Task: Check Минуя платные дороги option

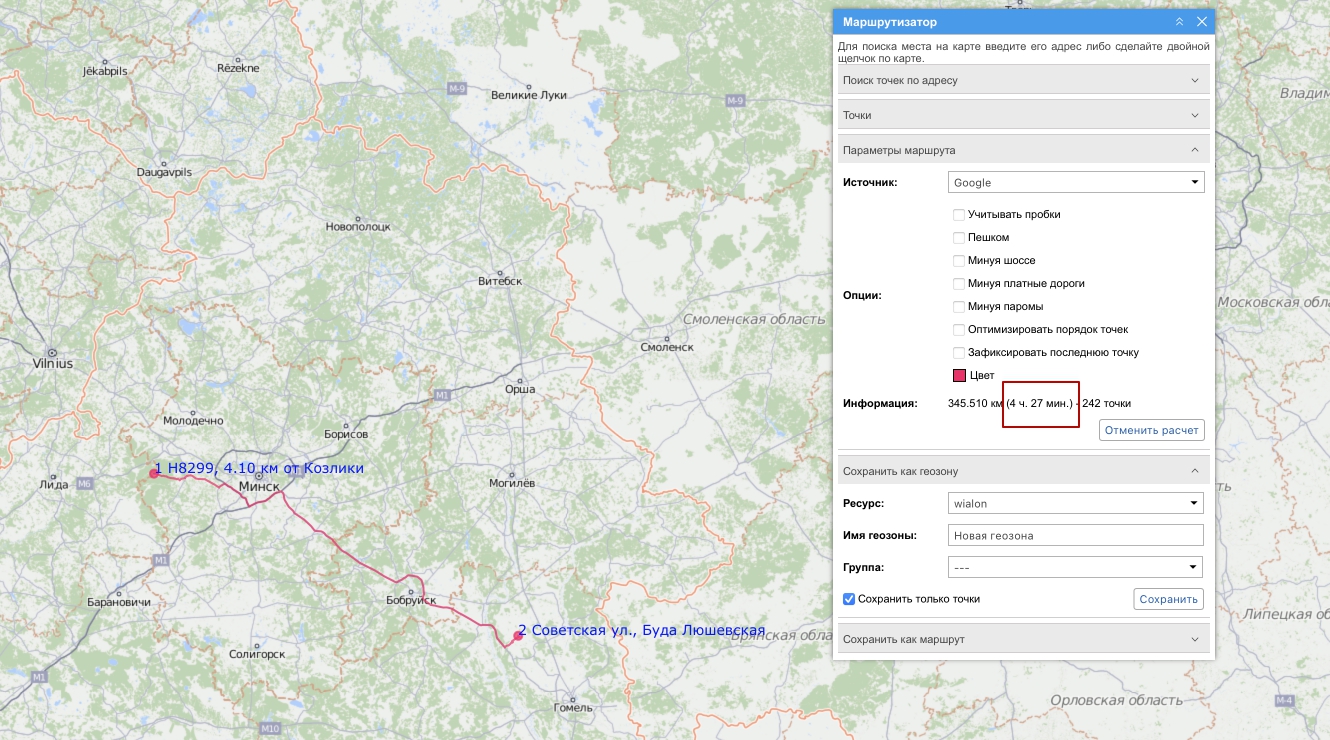Action: pyautogui.click(x=959, y=284)
